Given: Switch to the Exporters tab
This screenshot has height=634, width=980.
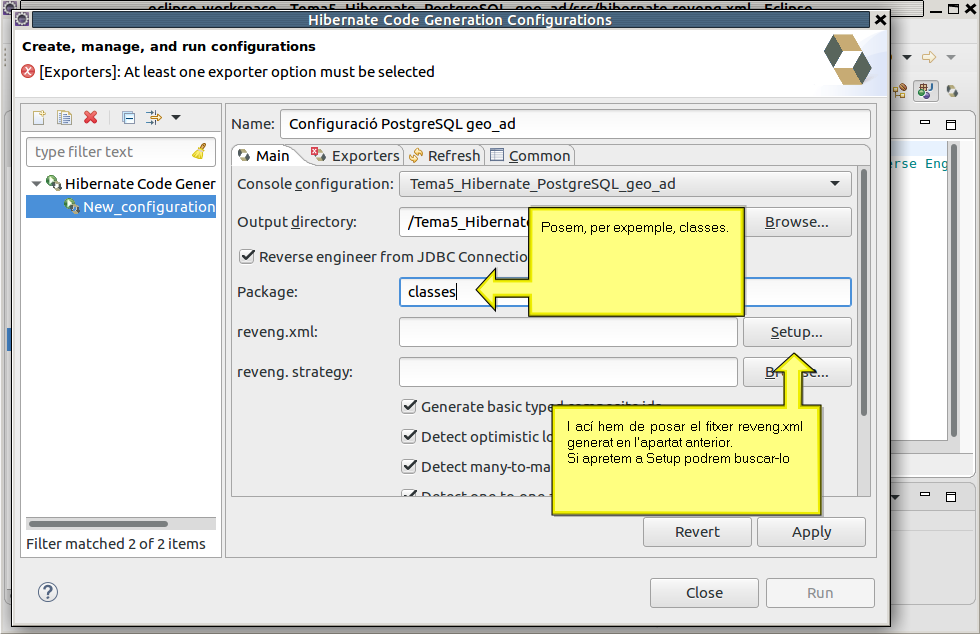Looking at the screenshot, I should (x=355, y=156).
